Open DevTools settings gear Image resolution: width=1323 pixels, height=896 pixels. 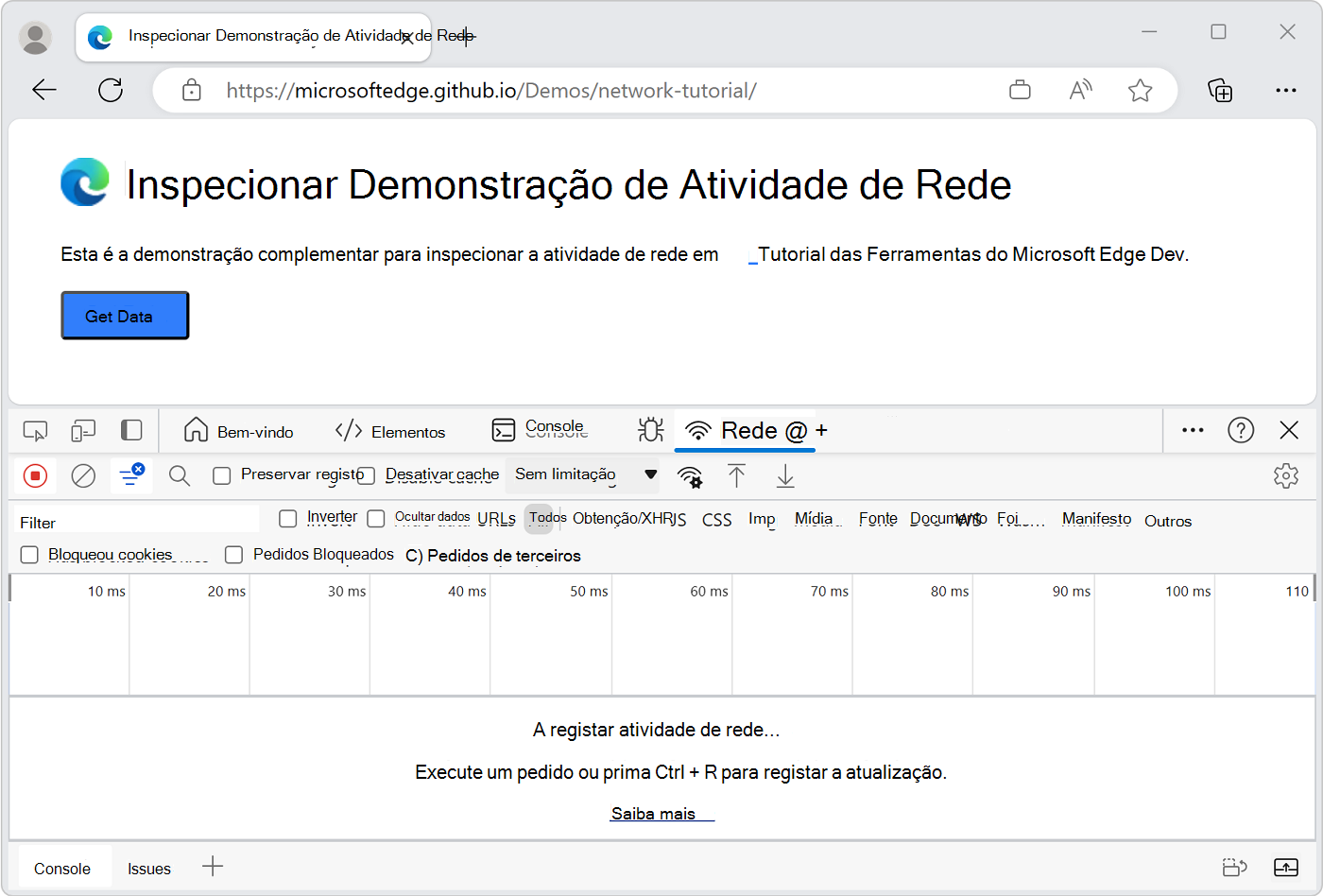pos(1286,475)
